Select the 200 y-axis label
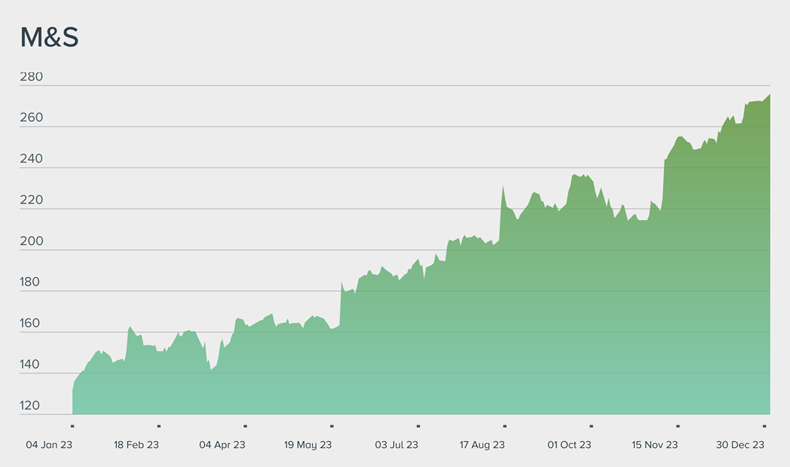Image resolution: width=790 pixels, height=467 pixels. pos(32,241)
